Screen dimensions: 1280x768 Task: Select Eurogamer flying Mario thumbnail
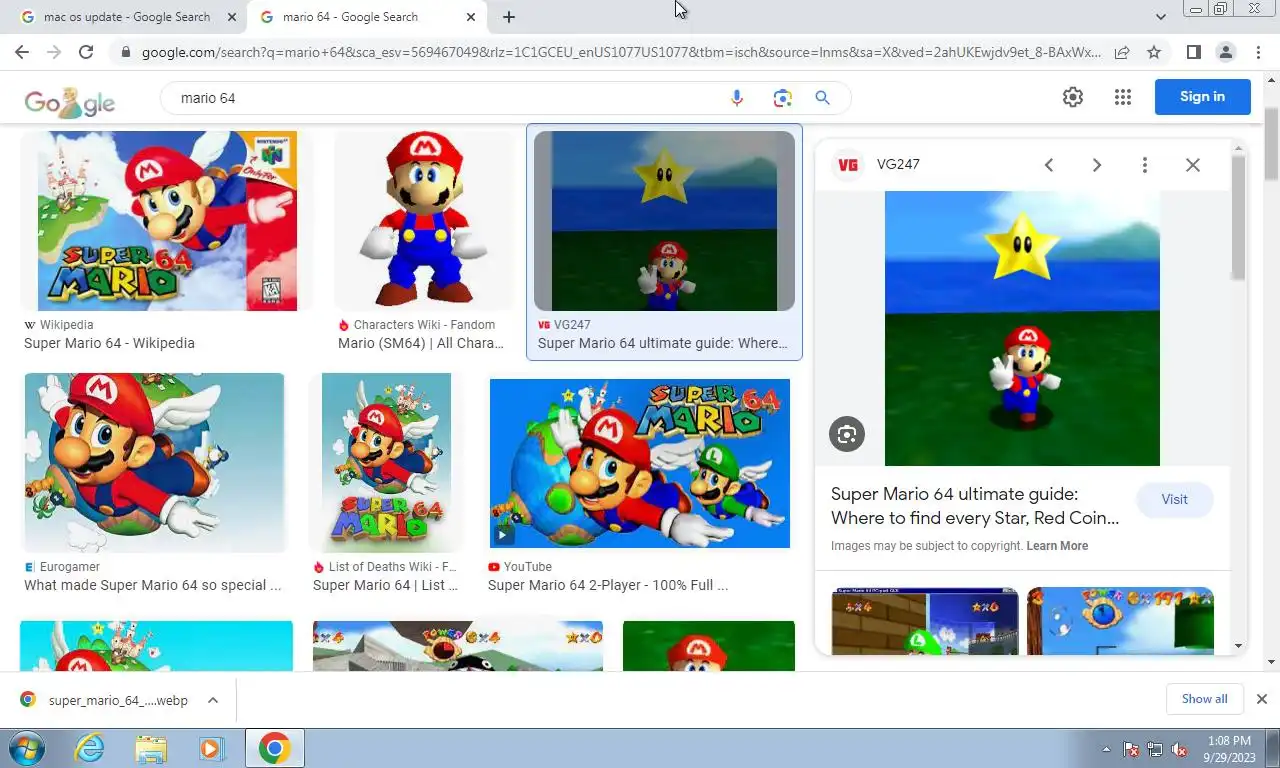tap(154, 463)
